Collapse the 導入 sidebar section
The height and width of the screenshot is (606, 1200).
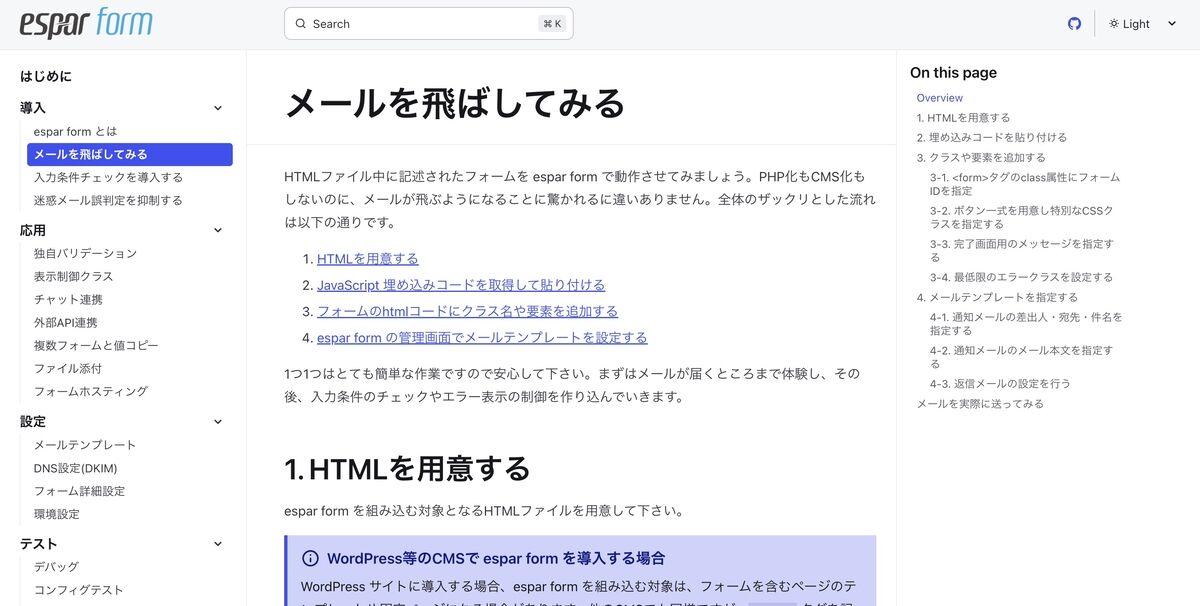point(218,108)
